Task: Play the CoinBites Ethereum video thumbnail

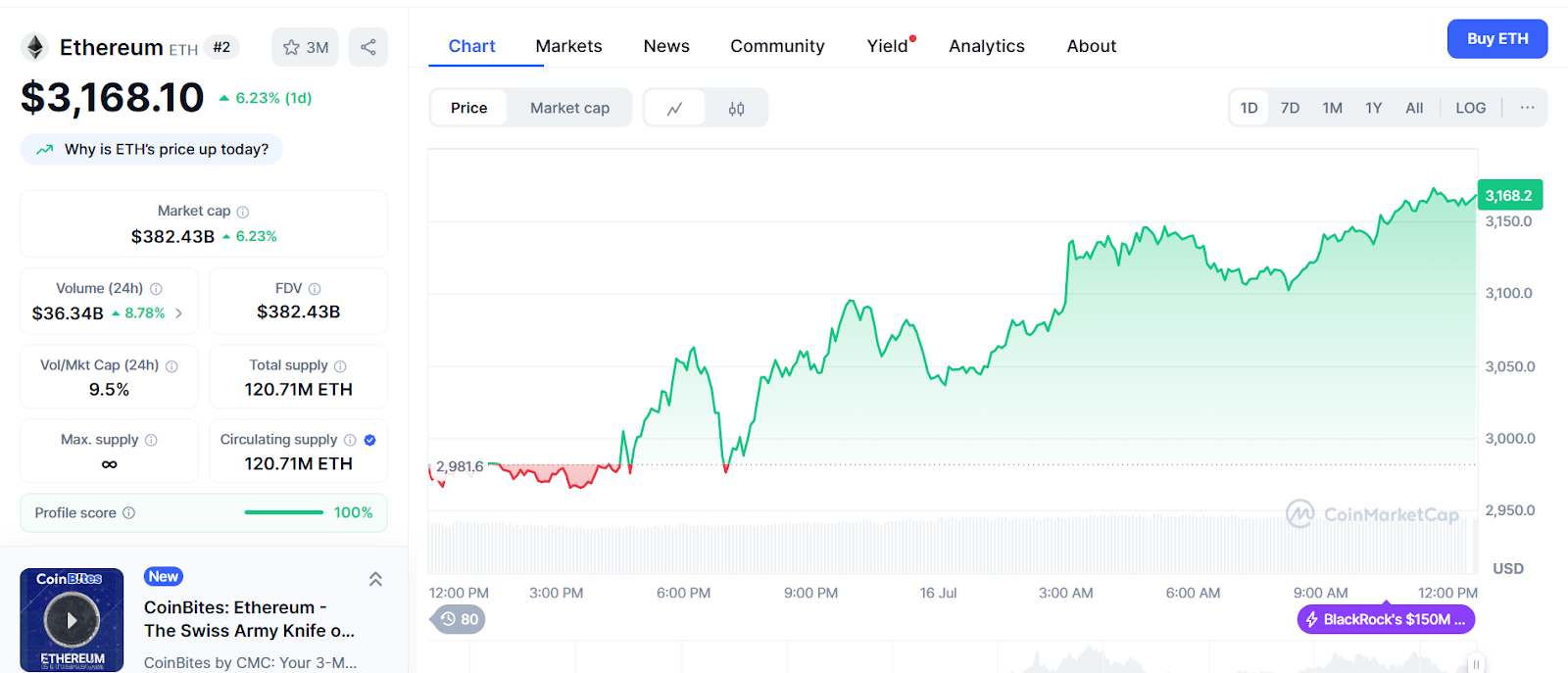Action: pos(72,620)
